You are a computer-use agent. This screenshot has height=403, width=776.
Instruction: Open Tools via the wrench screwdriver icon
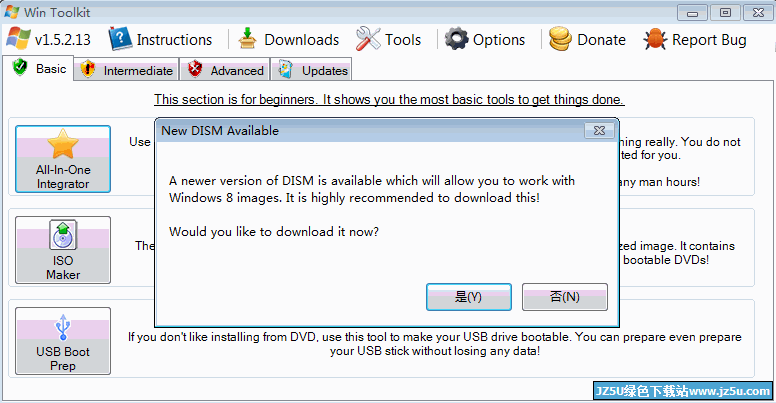coord(368,39)
